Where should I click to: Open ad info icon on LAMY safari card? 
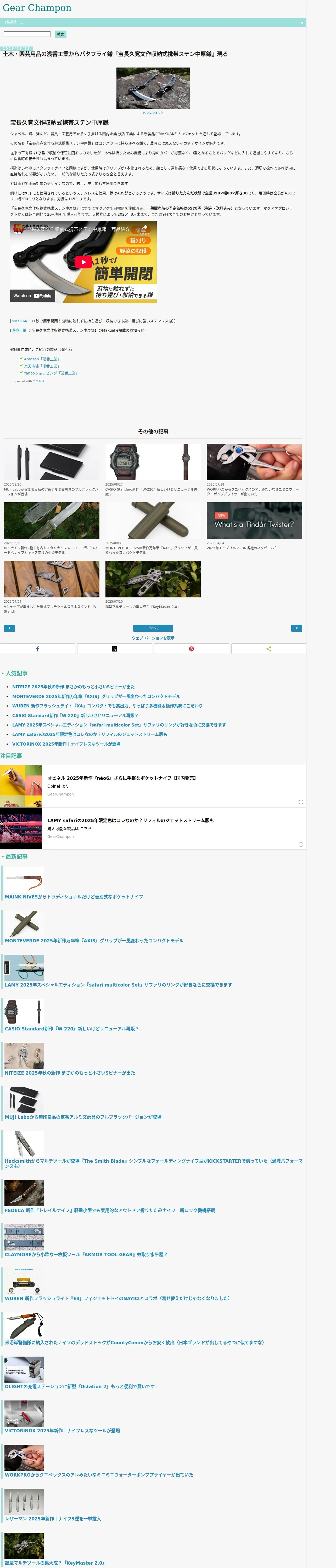point(301,844)
